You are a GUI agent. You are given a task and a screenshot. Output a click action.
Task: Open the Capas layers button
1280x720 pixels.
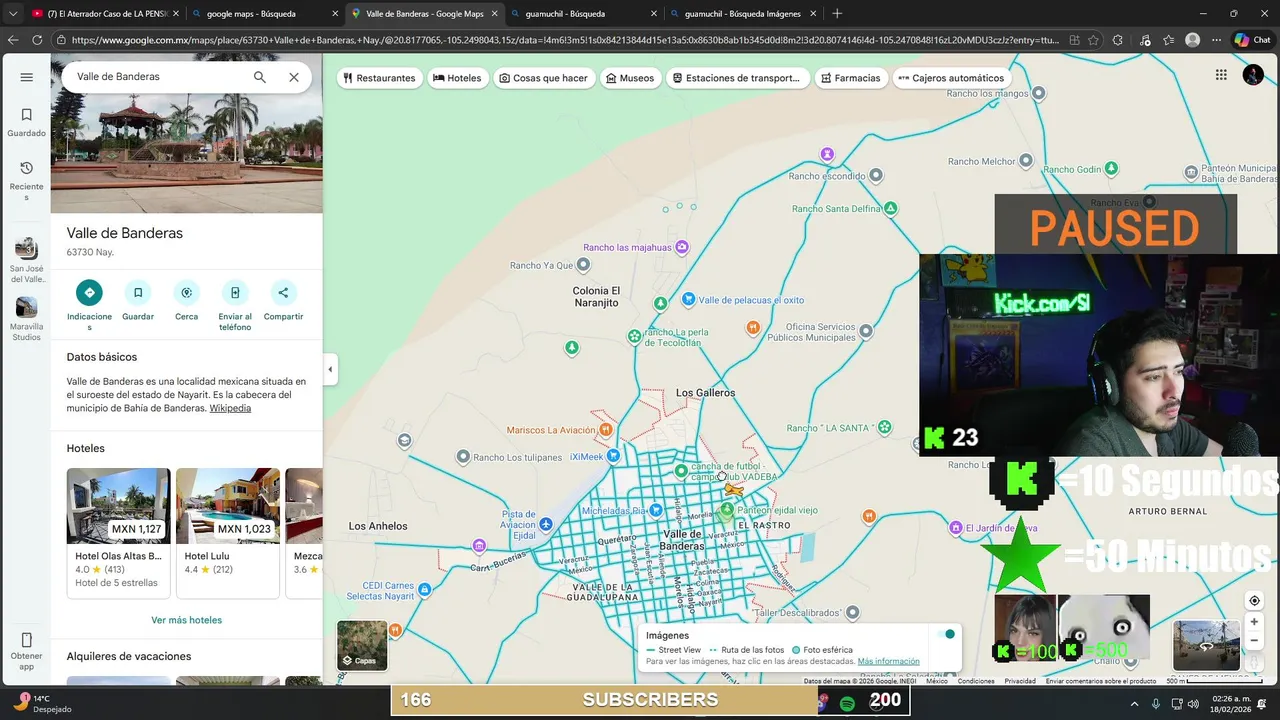pyautogui.click(x=362, y=646)
